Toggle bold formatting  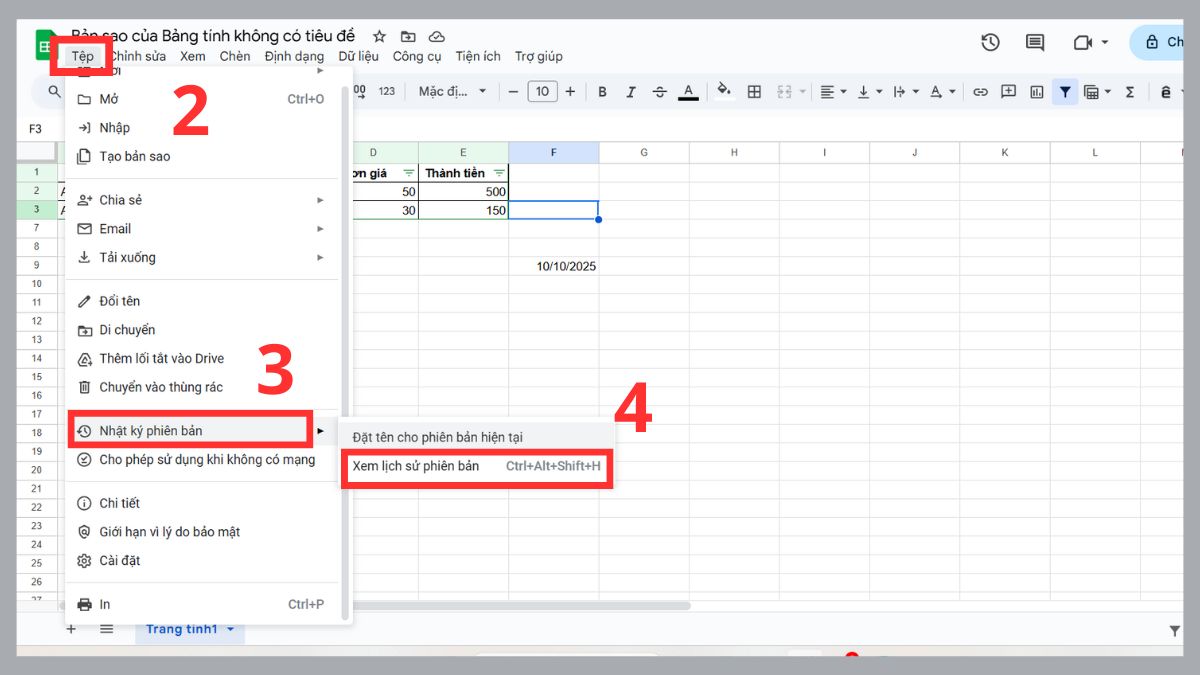click(602, 92)
